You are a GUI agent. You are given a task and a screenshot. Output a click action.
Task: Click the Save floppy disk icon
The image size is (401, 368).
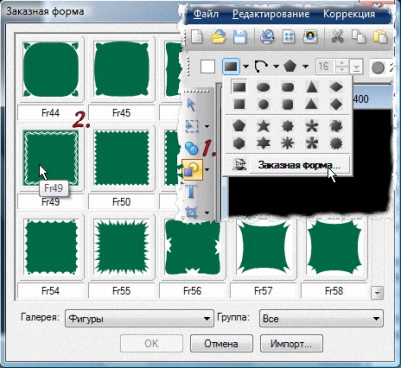point(239,36)
